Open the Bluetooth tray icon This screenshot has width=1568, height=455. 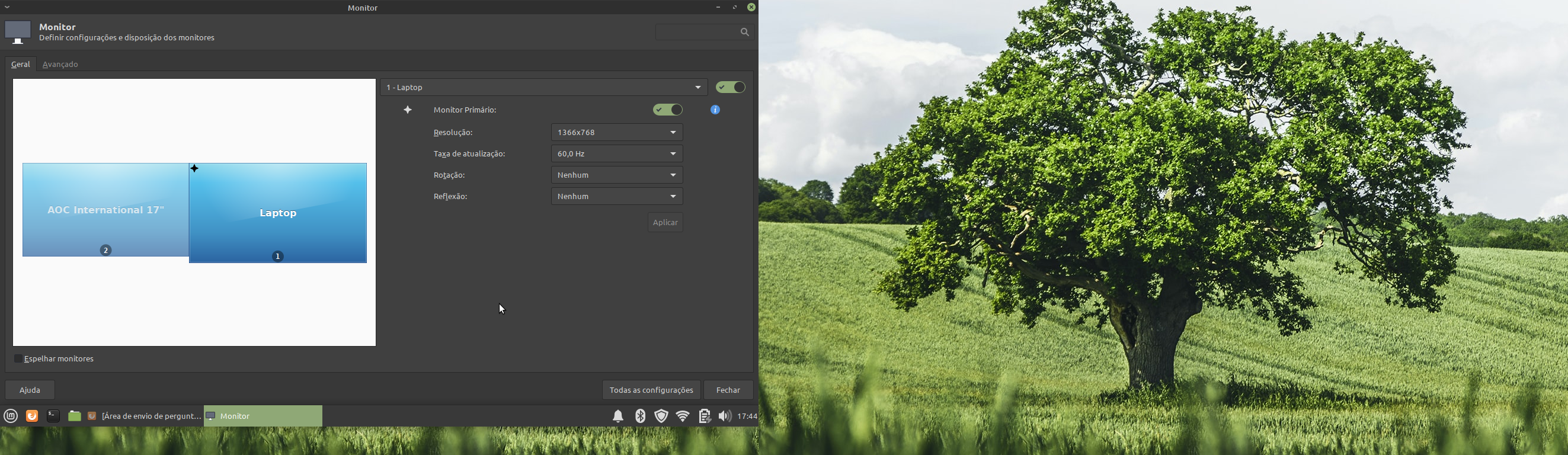[640, 416]
